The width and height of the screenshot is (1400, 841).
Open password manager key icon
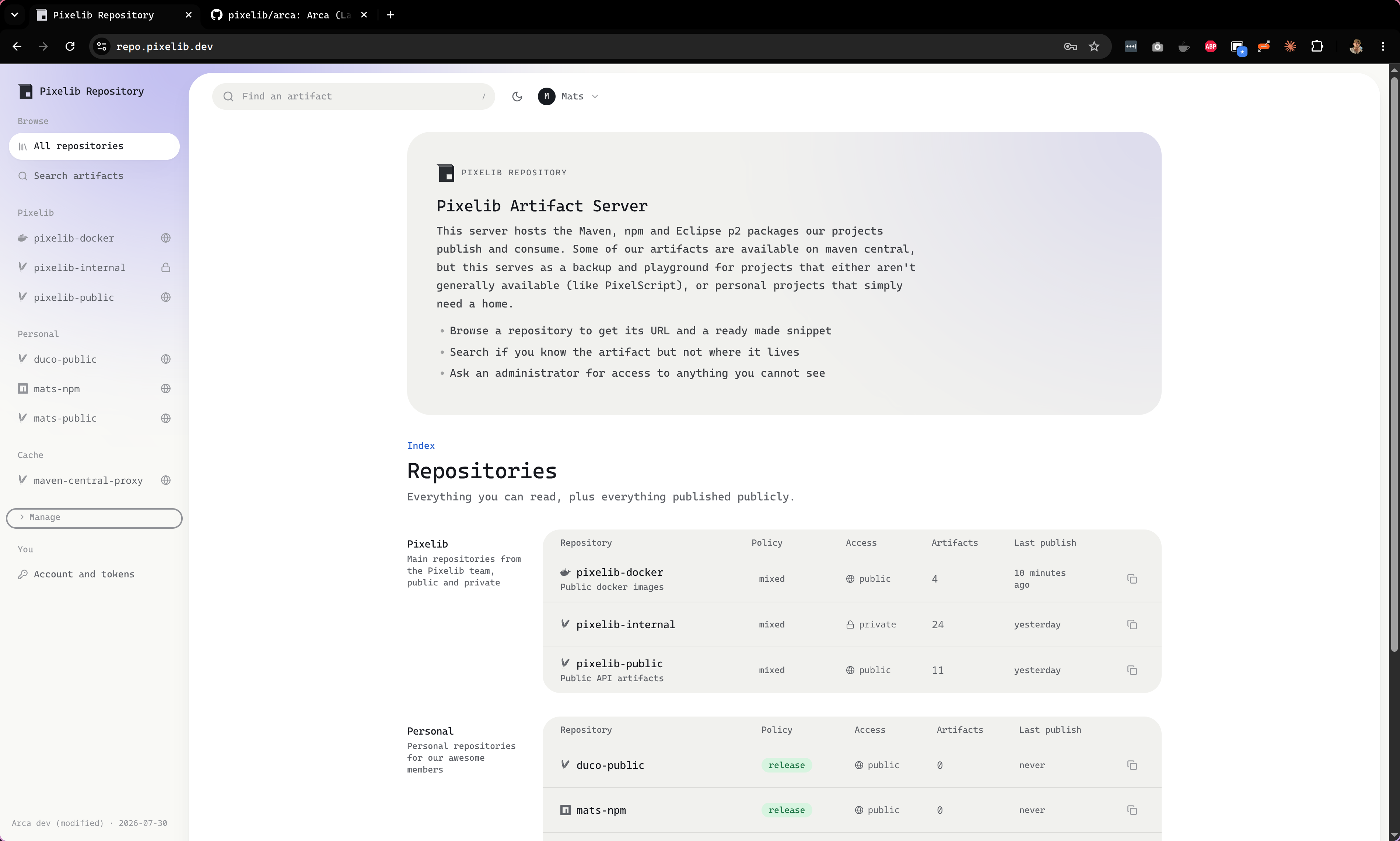click(x=1070, y=46)
